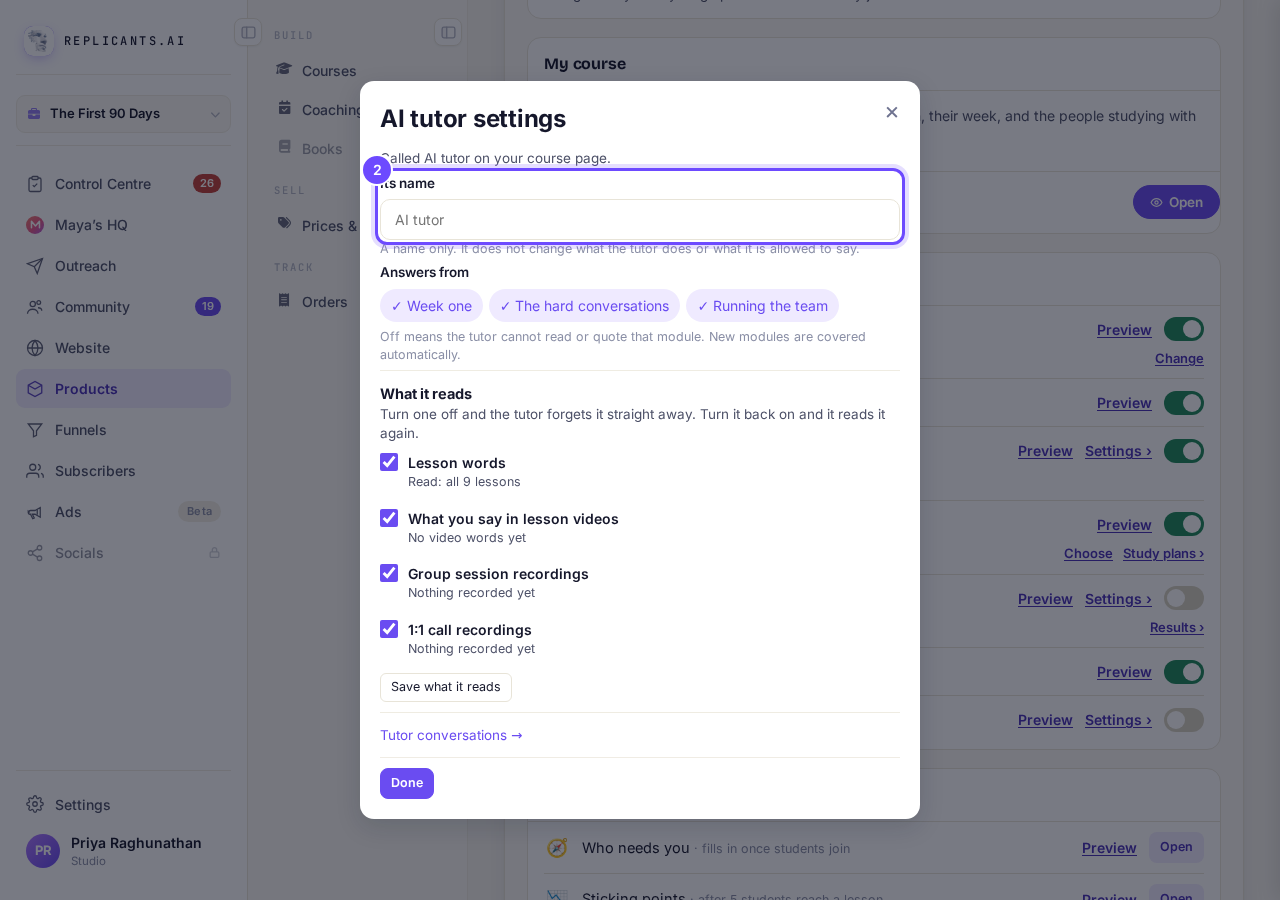This screenshot has width=1280, height=900.
Task: Click the Priya Raghunathan PR avatar
Action: [43, 851]
